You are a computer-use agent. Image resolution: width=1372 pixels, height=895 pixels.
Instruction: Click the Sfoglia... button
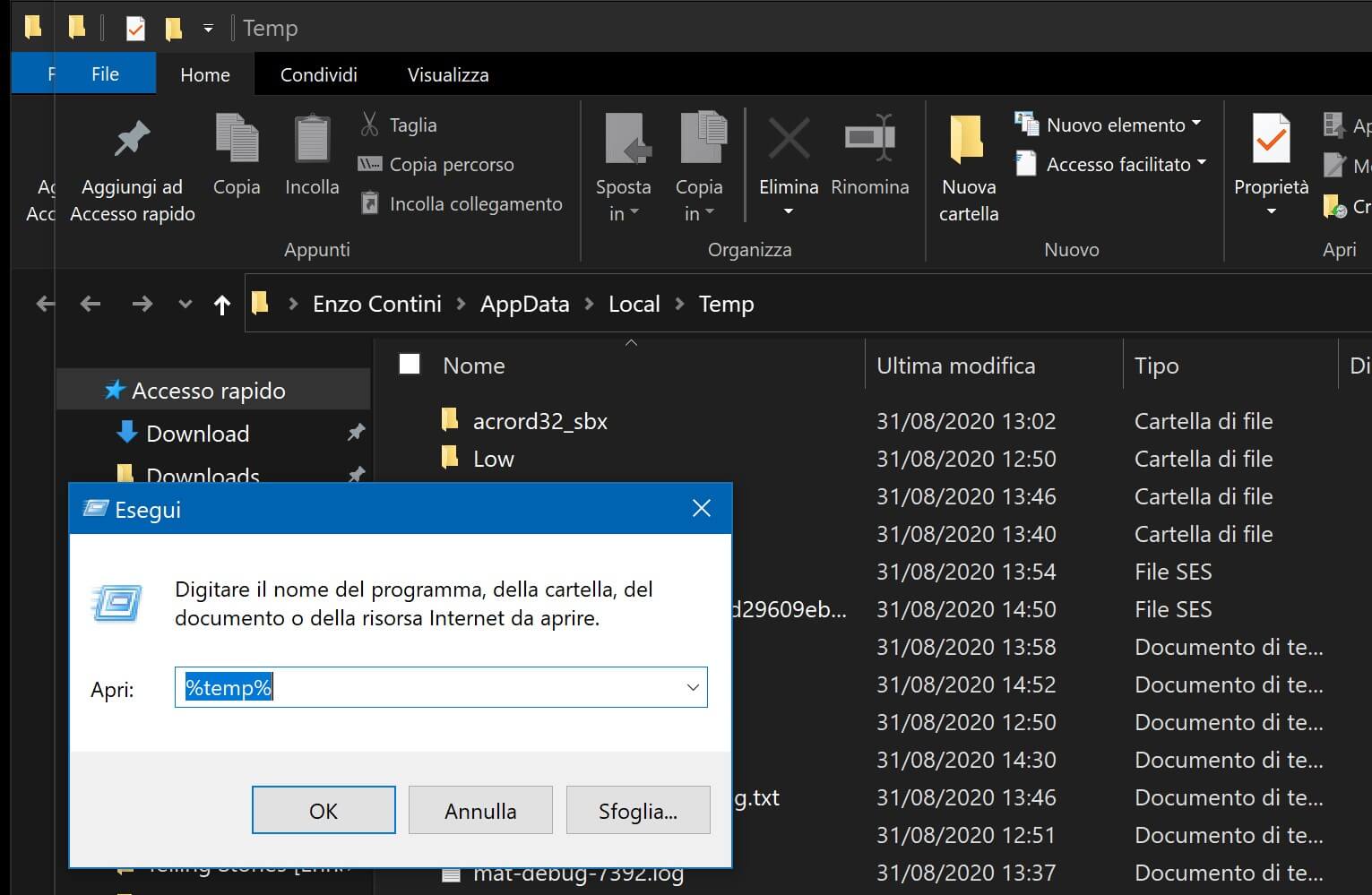pyautogui.click(x=637, y=811)
